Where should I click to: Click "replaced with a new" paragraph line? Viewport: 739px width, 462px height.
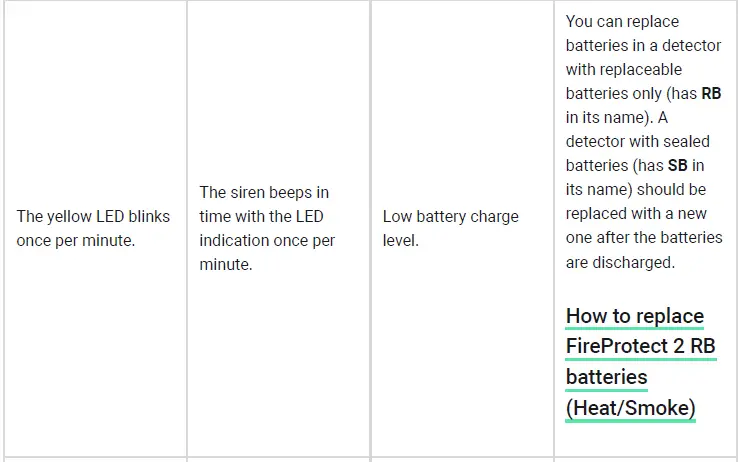click(x=636, y=214)
